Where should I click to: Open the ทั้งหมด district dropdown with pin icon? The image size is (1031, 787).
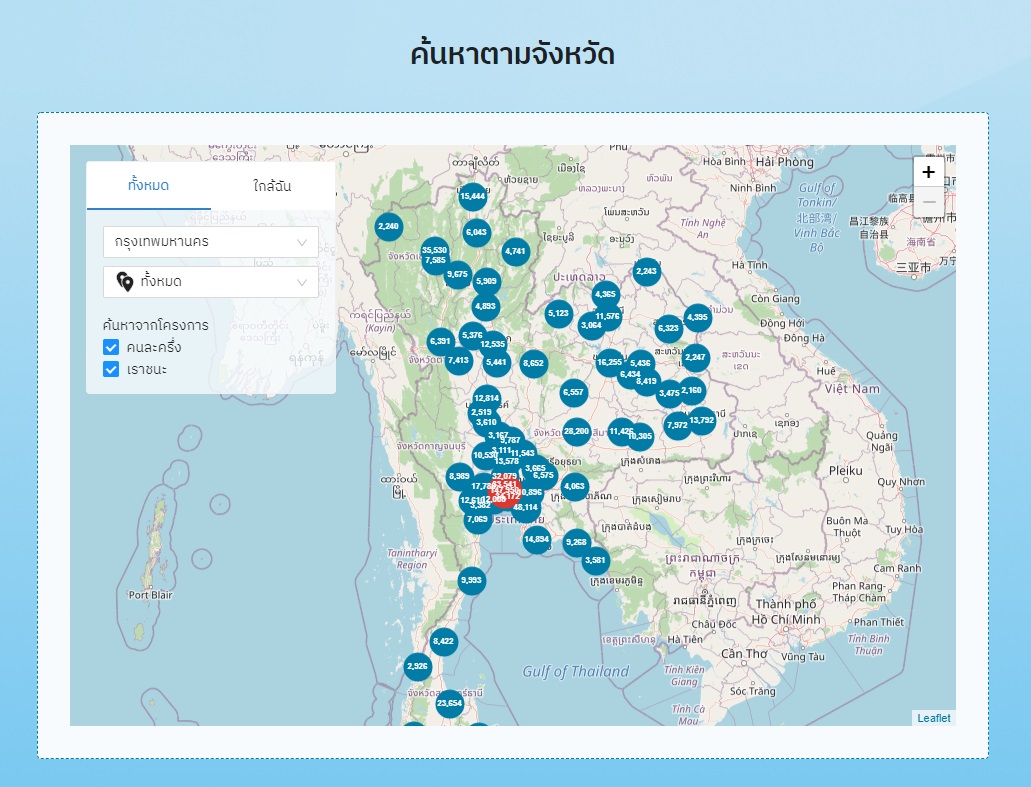[x=210, y=282]
